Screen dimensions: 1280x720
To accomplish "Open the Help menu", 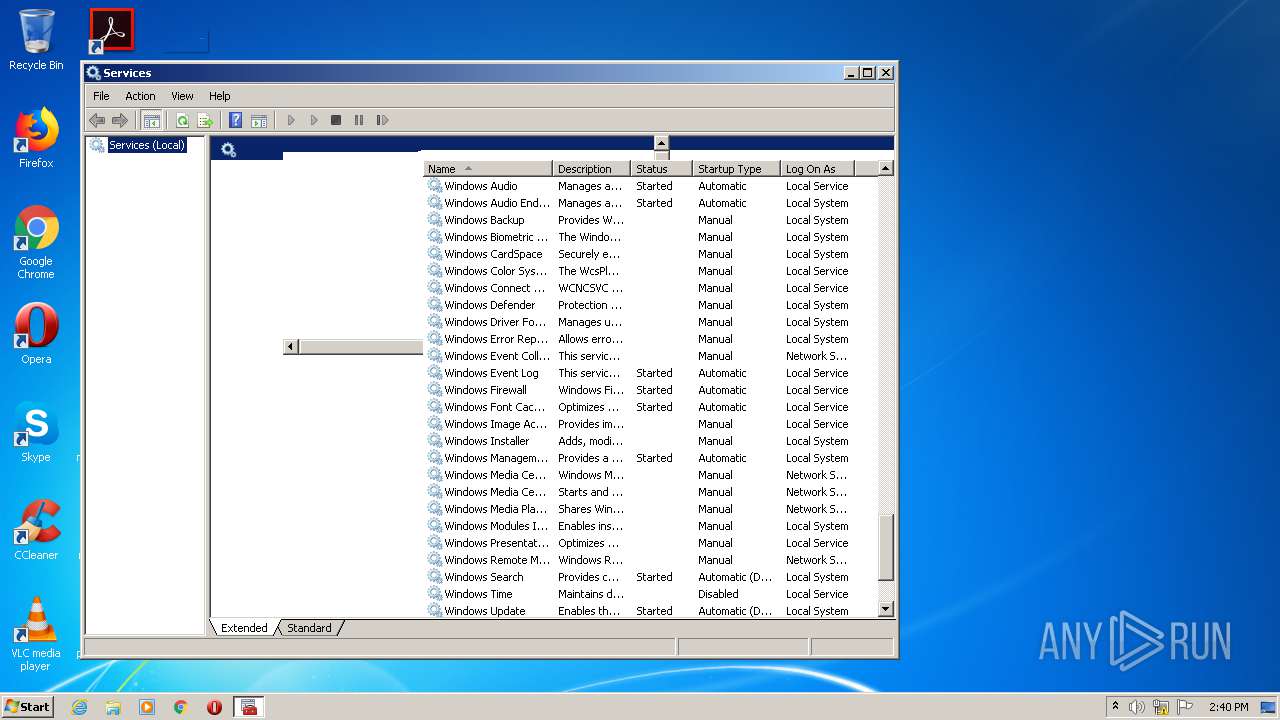I will 220,96.
